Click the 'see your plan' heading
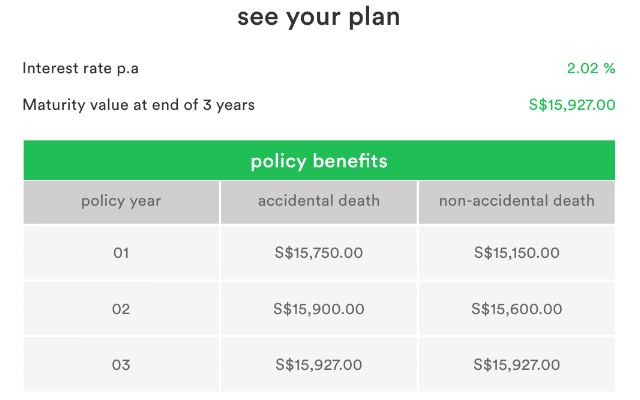This screenshot has width=640, height=400. pos(319,18)
